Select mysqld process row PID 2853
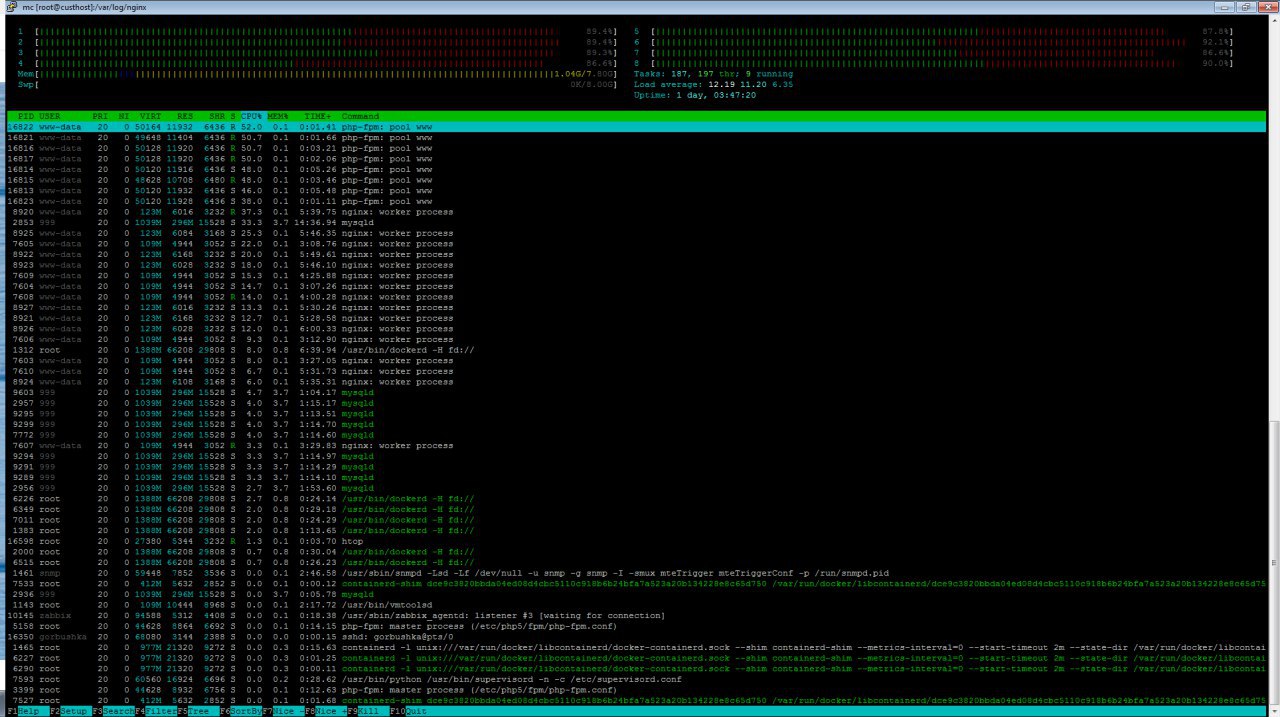Image resolution: width=1280 pixels, height=717 pixels. 636,222
